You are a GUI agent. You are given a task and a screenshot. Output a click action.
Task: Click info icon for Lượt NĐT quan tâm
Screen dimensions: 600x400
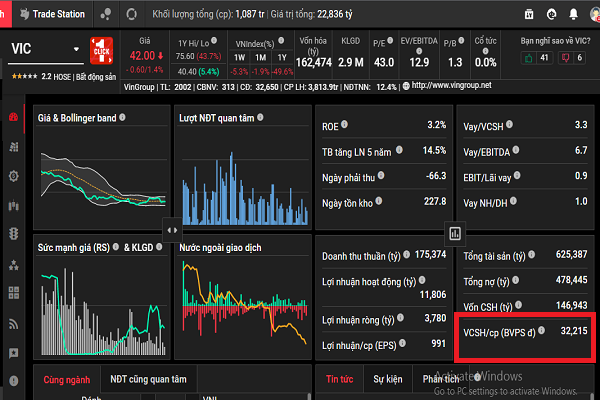coord(260,117)
